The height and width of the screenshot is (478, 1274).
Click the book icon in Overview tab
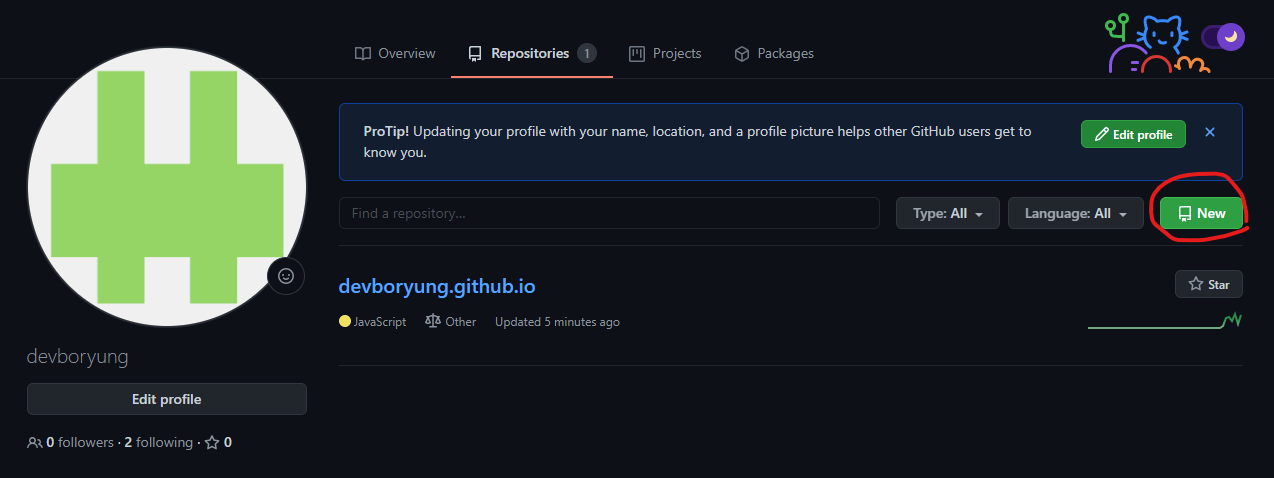[x=363, y=53]
